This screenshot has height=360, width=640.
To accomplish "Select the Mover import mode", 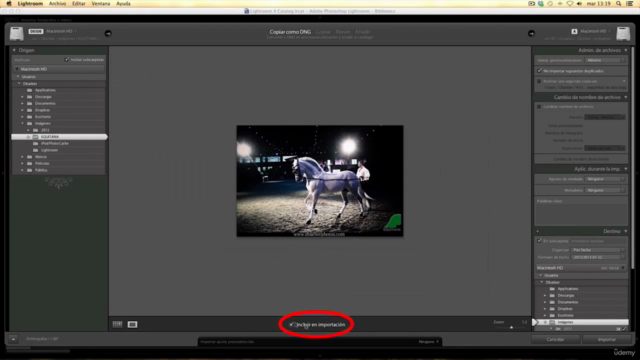I will coord(343,32).
